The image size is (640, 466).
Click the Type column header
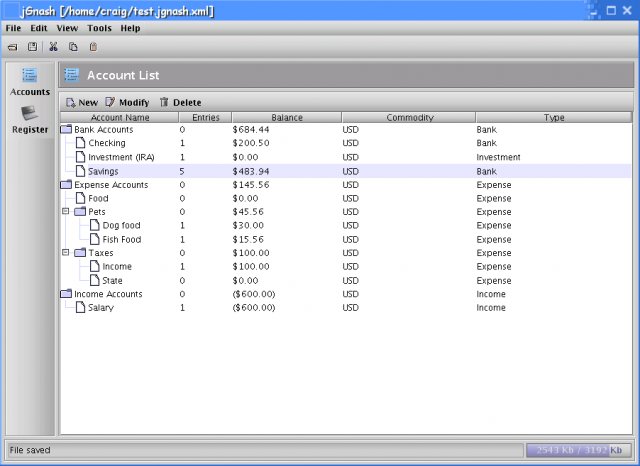click(x=554, y=118)
